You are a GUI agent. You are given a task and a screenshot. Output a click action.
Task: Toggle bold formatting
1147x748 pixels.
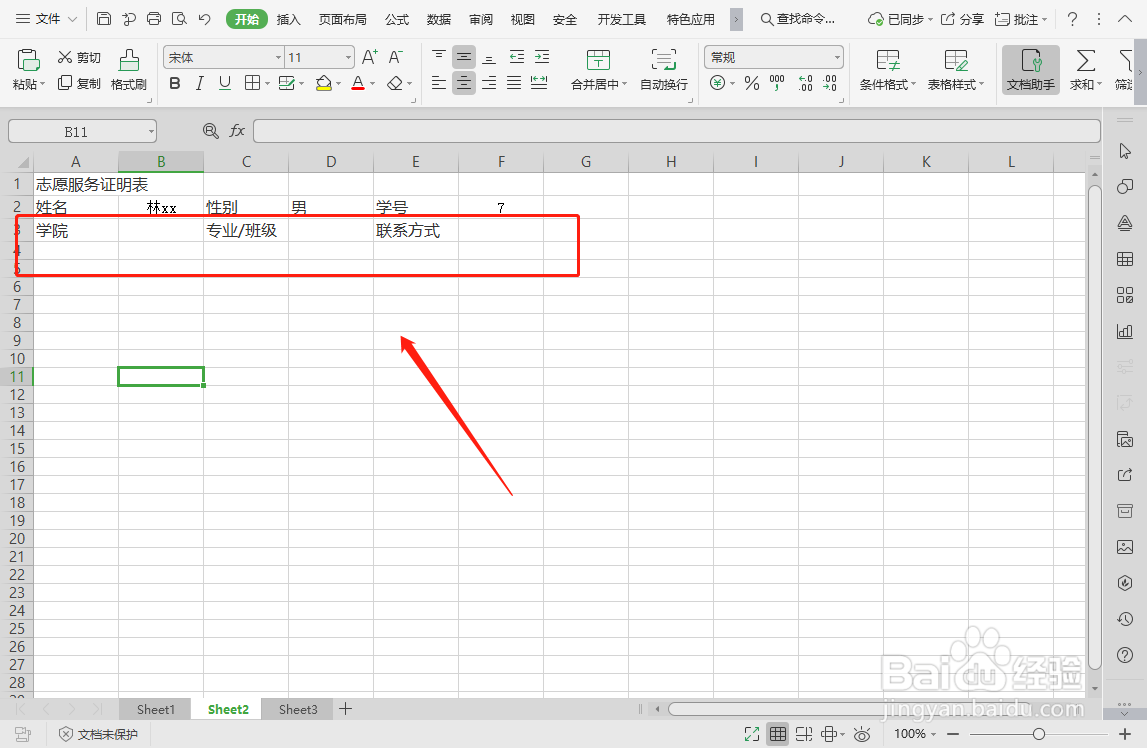point(174,83)
